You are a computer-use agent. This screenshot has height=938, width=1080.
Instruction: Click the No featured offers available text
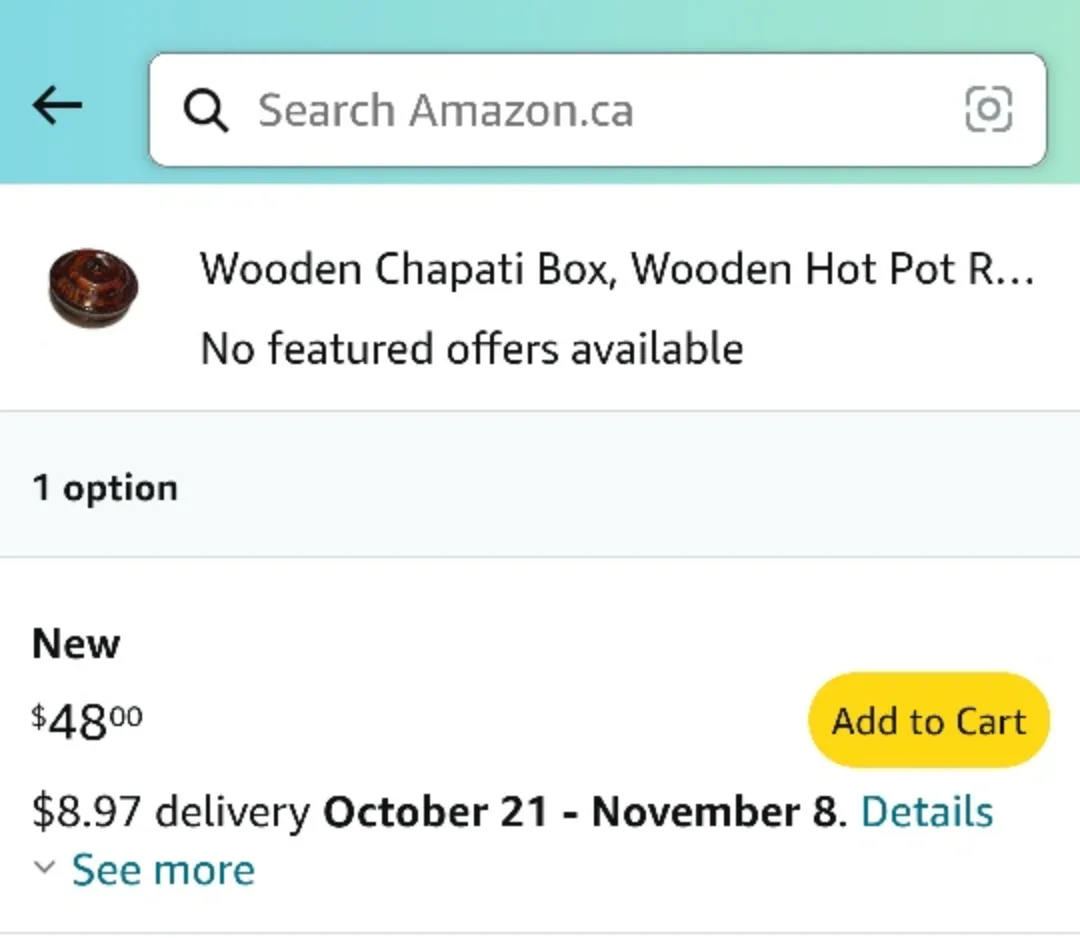click(x=471, y=348)
